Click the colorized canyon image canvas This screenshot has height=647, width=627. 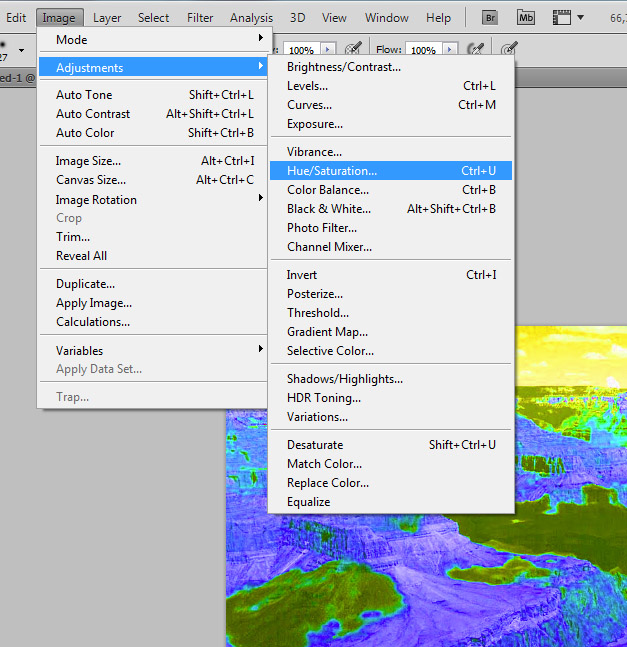571,578
